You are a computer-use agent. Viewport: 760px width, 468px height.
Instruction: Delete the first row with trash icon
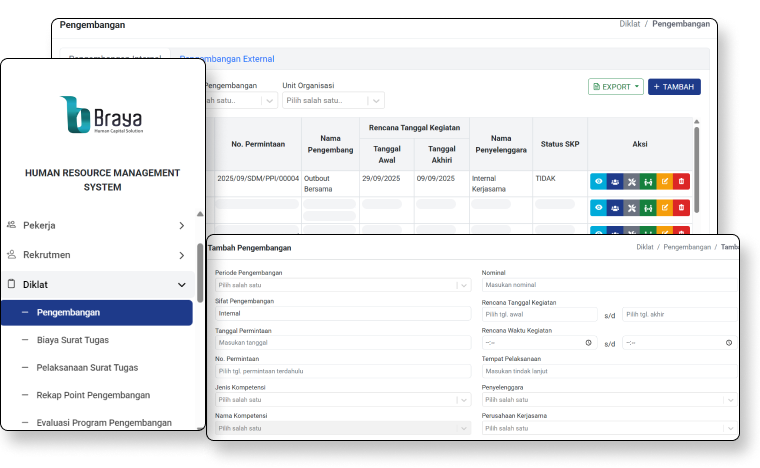point(681,181)
